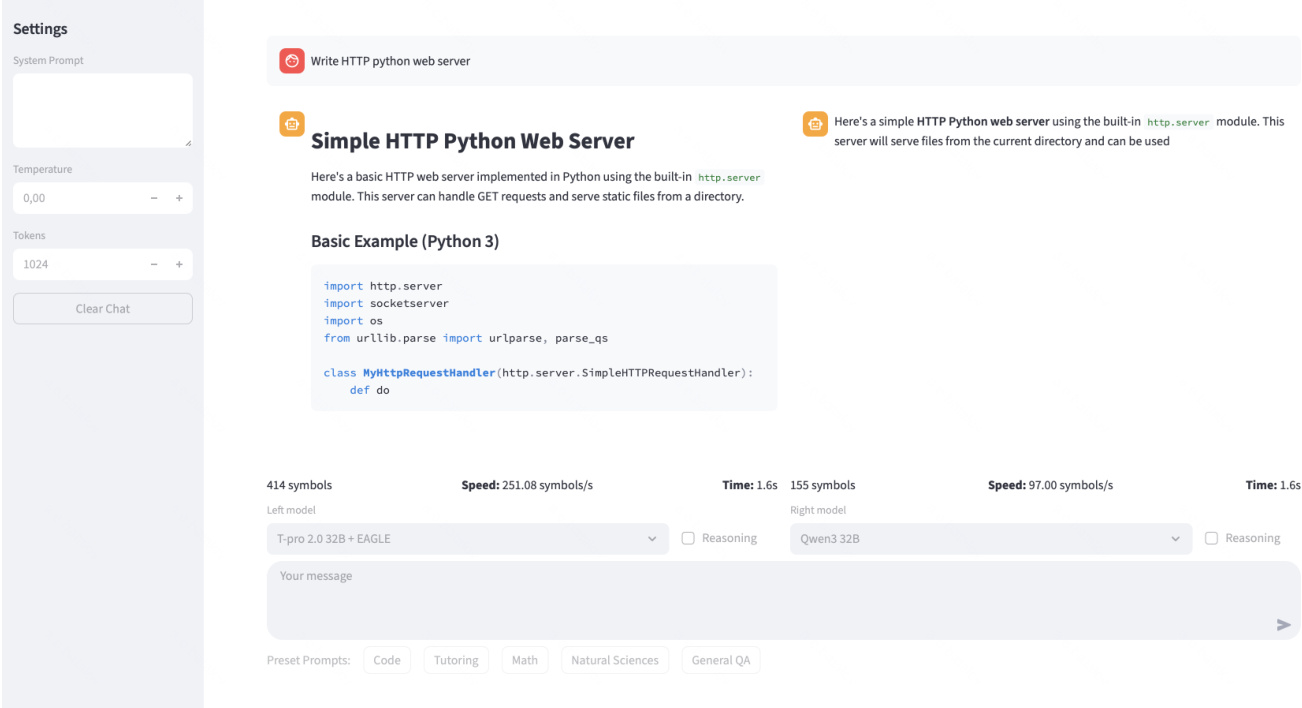Choose the Math preset prompt

pos(525,660)
